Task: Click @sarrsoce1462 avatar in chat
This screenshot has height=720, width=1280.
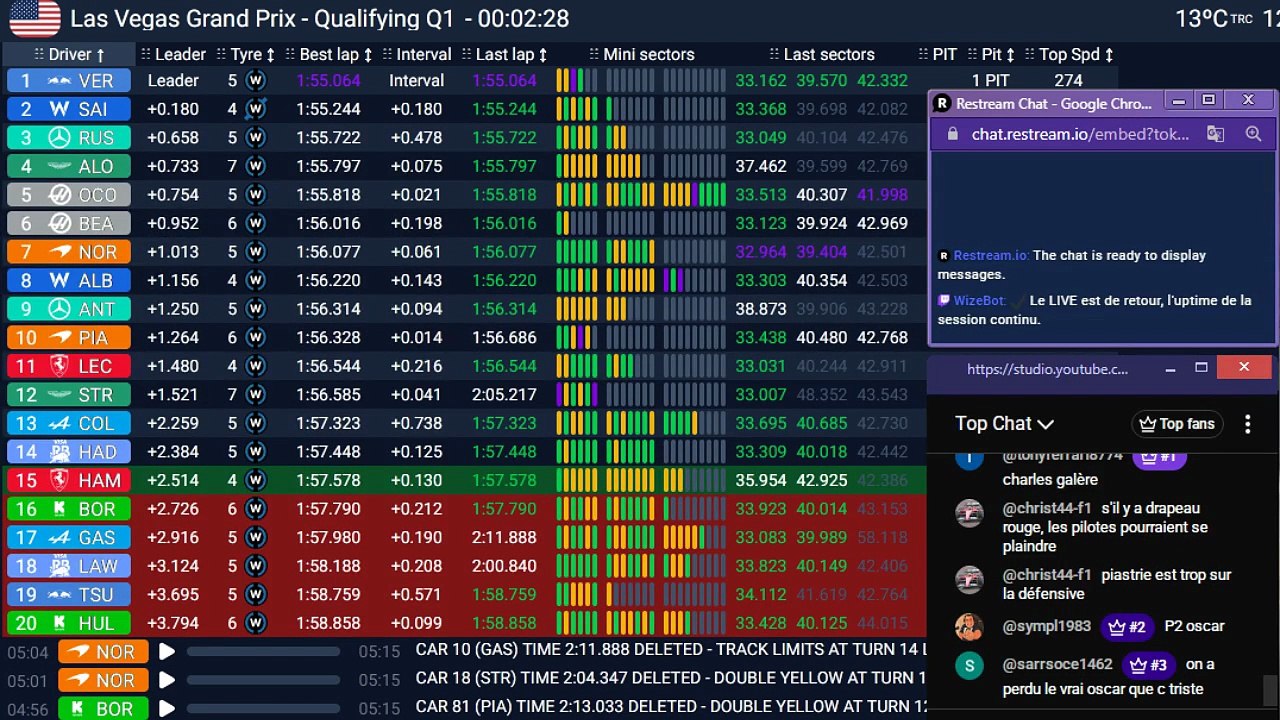Action: tap(969, 665)
